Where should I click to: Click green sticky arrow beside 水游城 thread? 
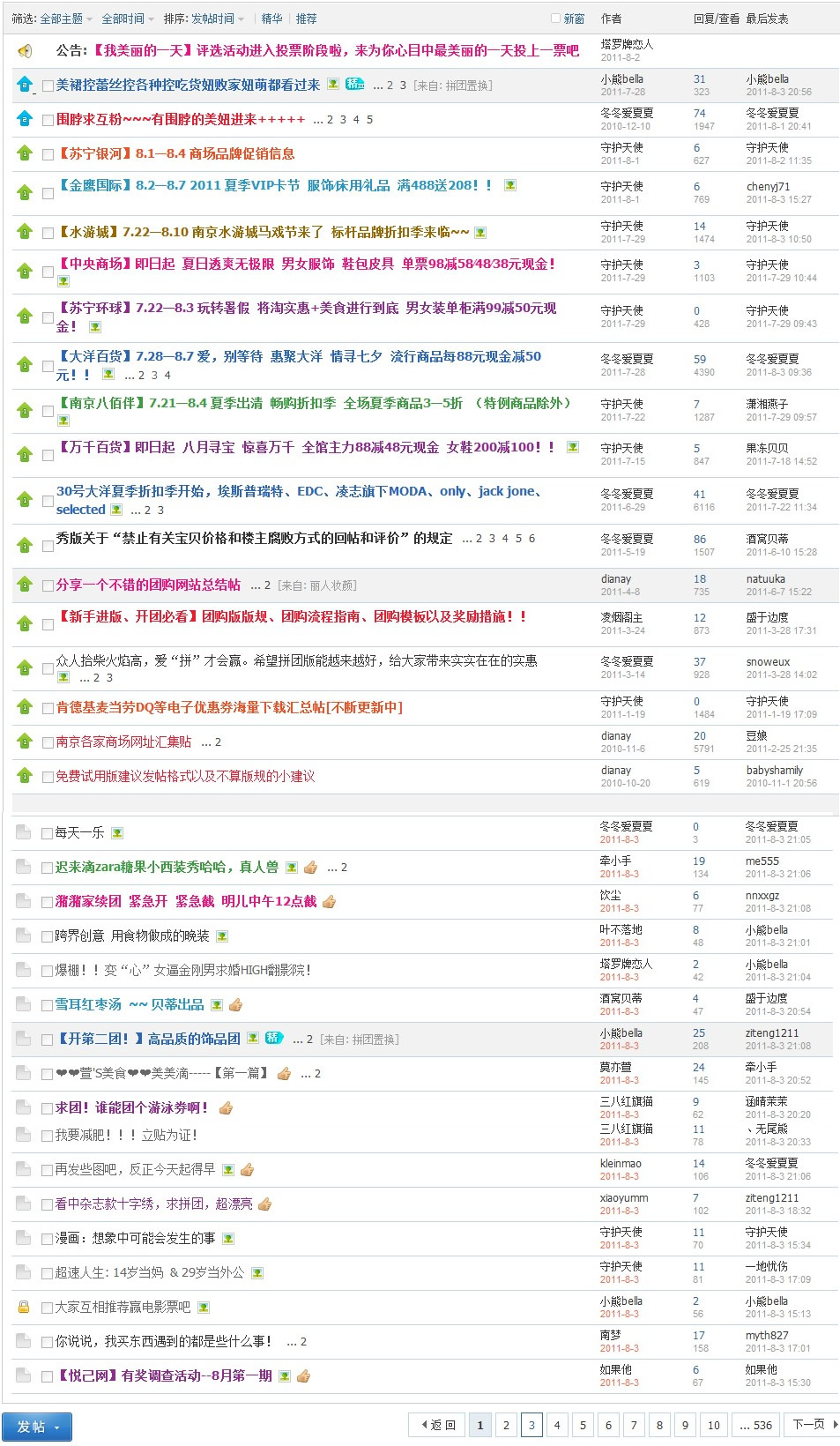(25, 232)
